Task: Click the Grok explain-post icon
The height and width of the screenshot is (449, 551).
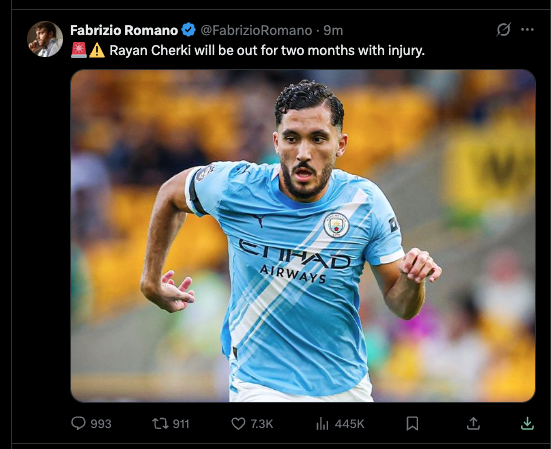Action: [503, 30]
